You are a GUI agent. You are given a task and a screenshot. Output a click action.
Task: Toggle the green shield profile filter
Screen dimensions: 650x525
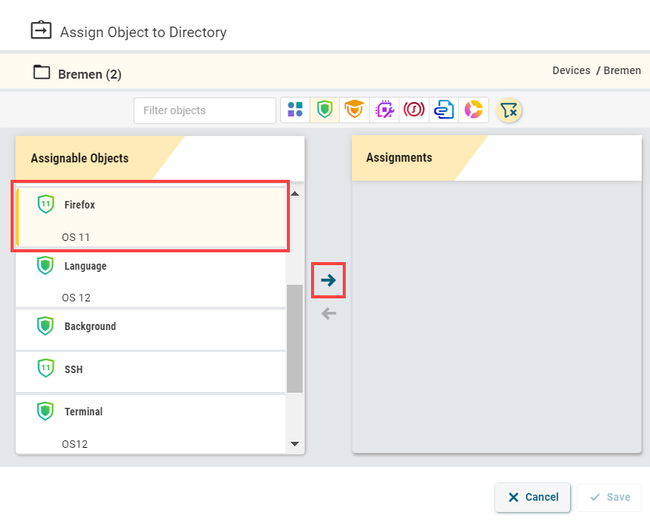pyautogui.click(x=323, y=110)
